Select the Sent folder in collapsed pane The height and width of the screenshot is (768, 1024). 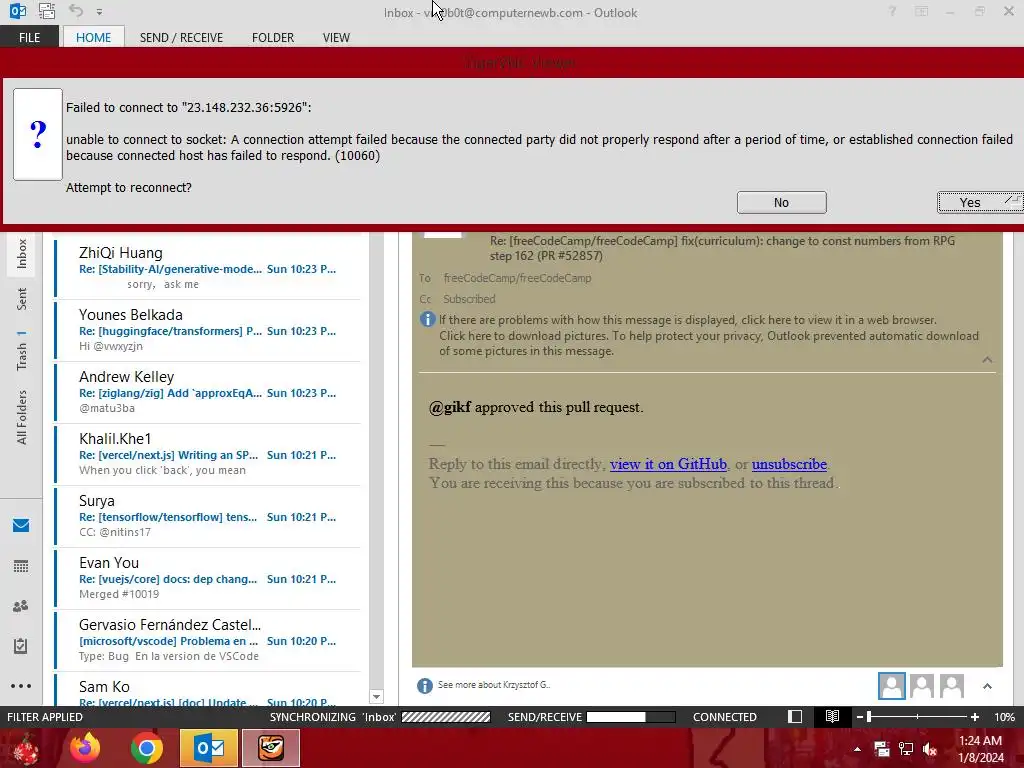(x=22, y=299)
